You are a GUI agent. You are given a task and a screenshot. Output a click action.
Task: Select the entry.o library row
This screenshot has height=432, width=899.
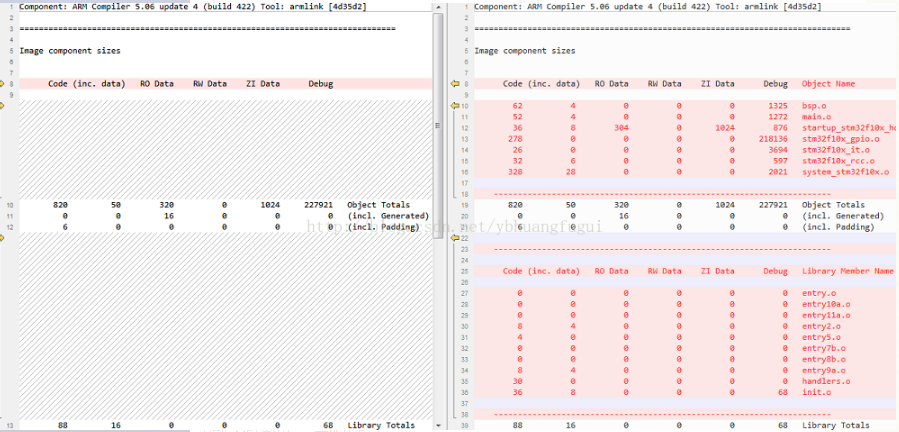685,294
